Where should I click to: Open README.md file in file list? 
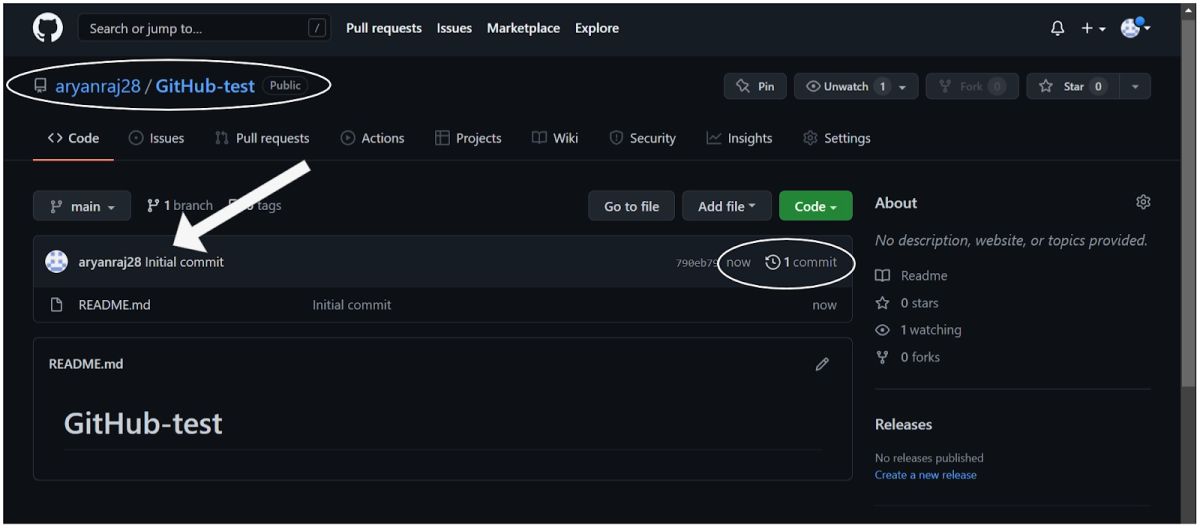click(114, 305)
